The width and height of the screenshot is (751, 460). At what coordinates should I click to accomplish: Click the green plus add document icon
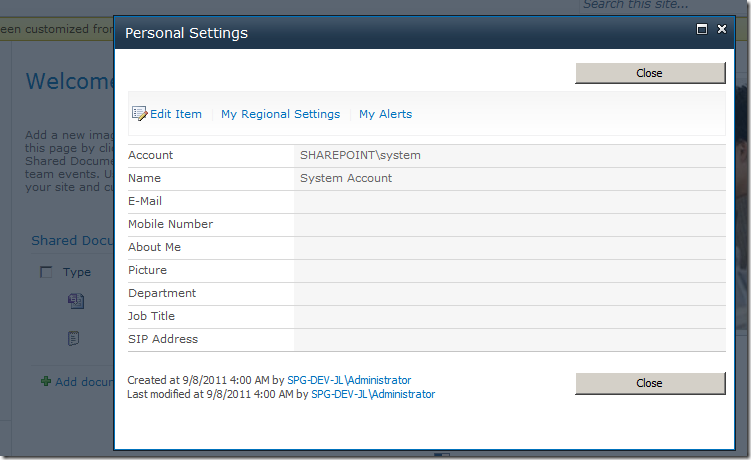point(45,381)
